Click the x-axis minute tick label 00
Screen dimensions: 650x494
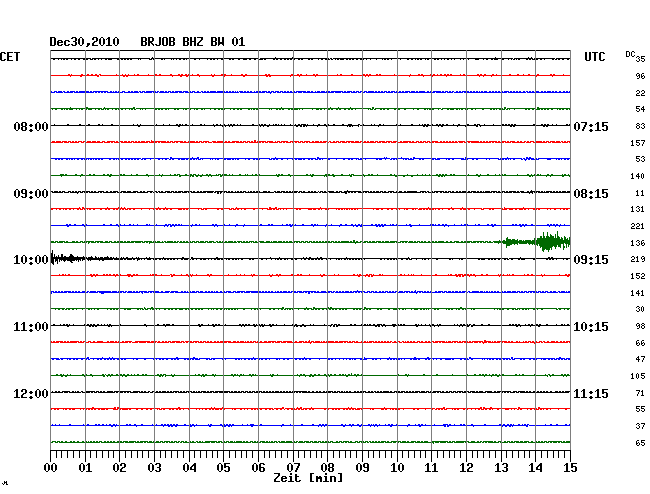51,468
